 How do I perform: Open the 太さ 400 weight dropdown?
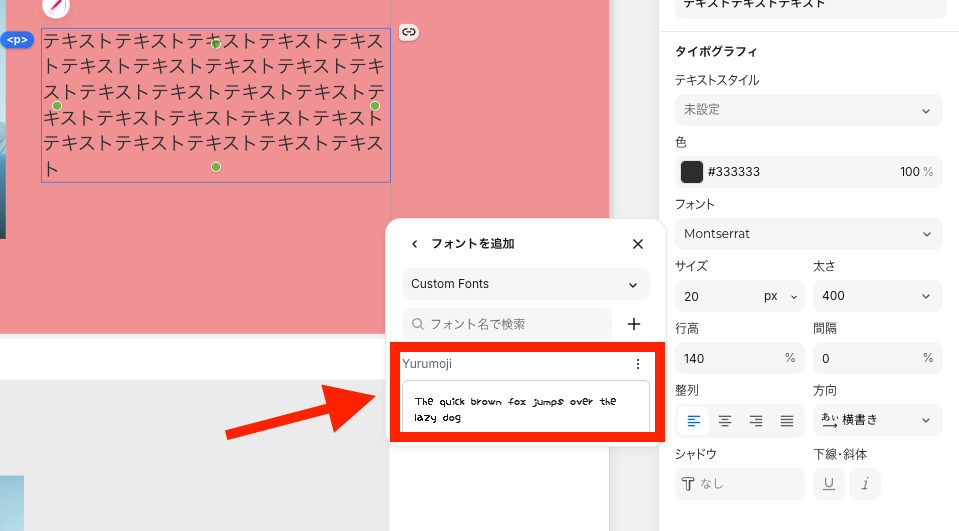(x=877, y=296)
